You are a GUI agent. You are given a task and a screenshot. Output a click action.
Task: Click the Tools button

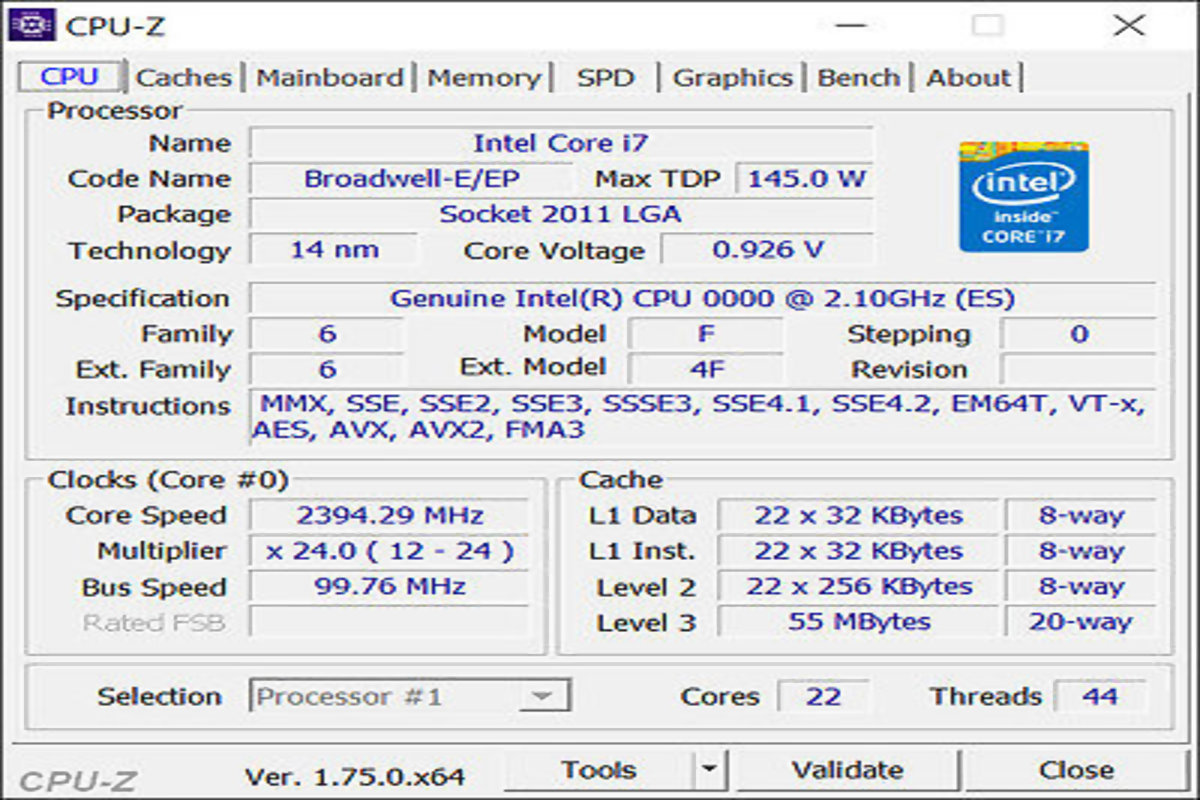599,770
